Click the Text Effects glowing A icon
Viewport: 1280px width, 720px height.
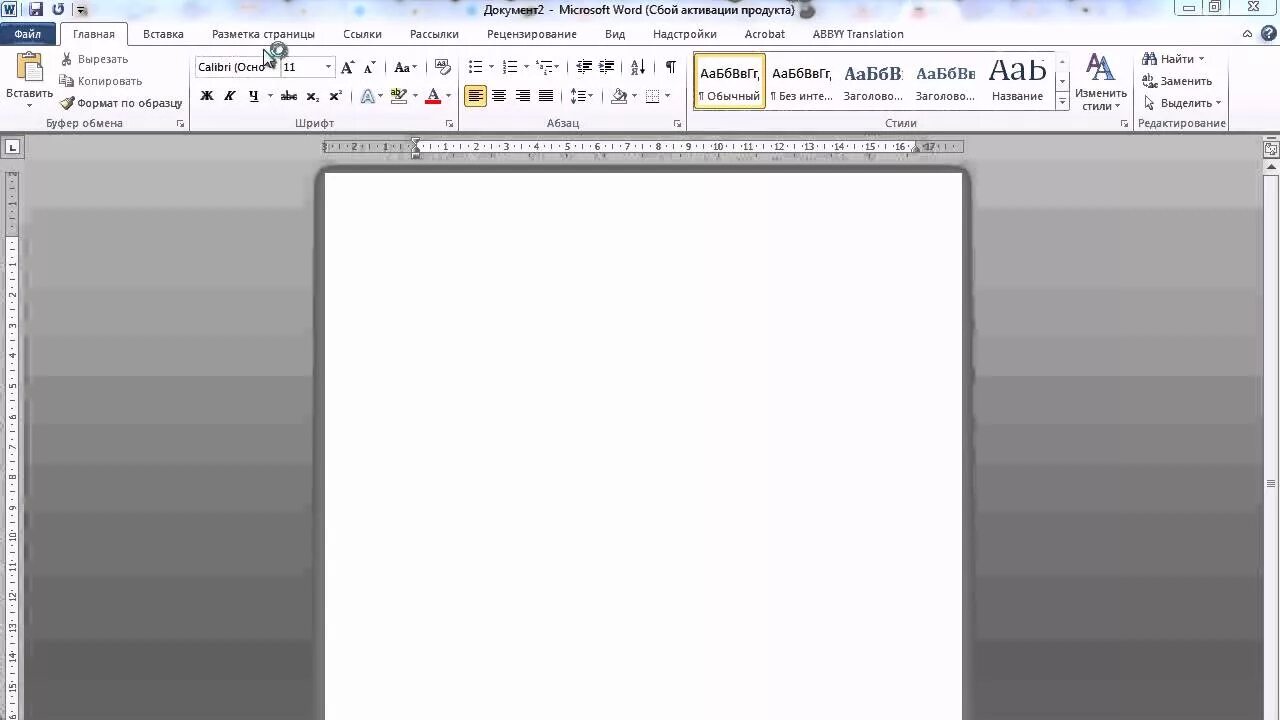point(367,96)
